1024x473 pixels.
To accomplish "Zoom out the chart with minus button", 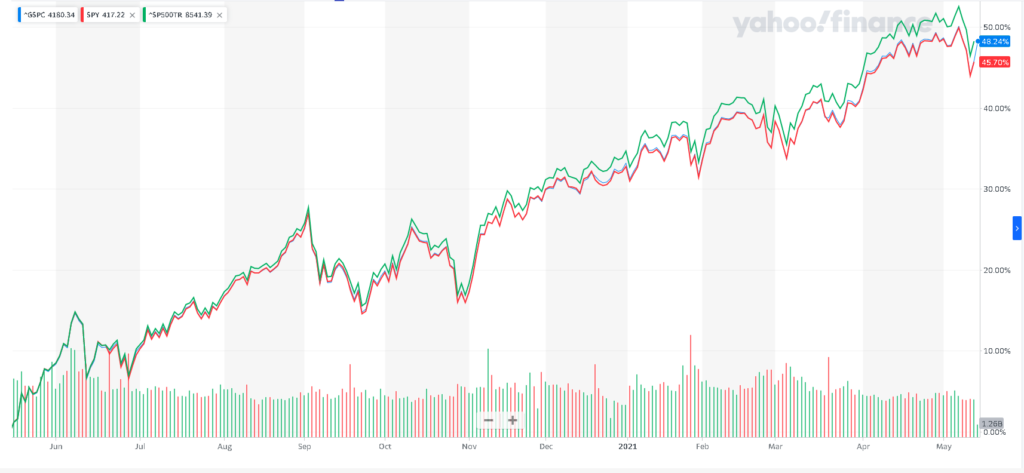I will click(x=488, y=421).
